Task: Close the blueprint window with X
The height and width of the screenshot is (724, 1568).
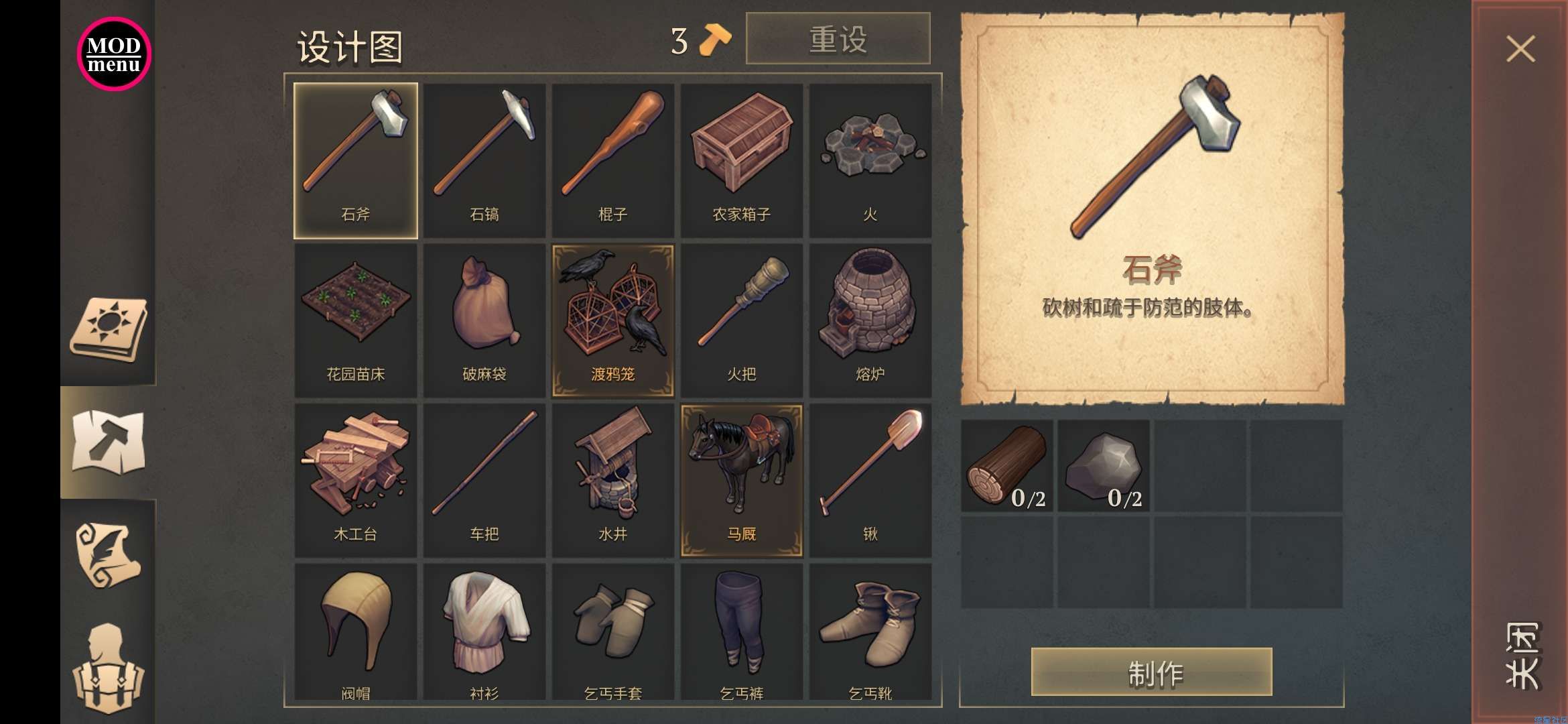Action: point(1520,49)
